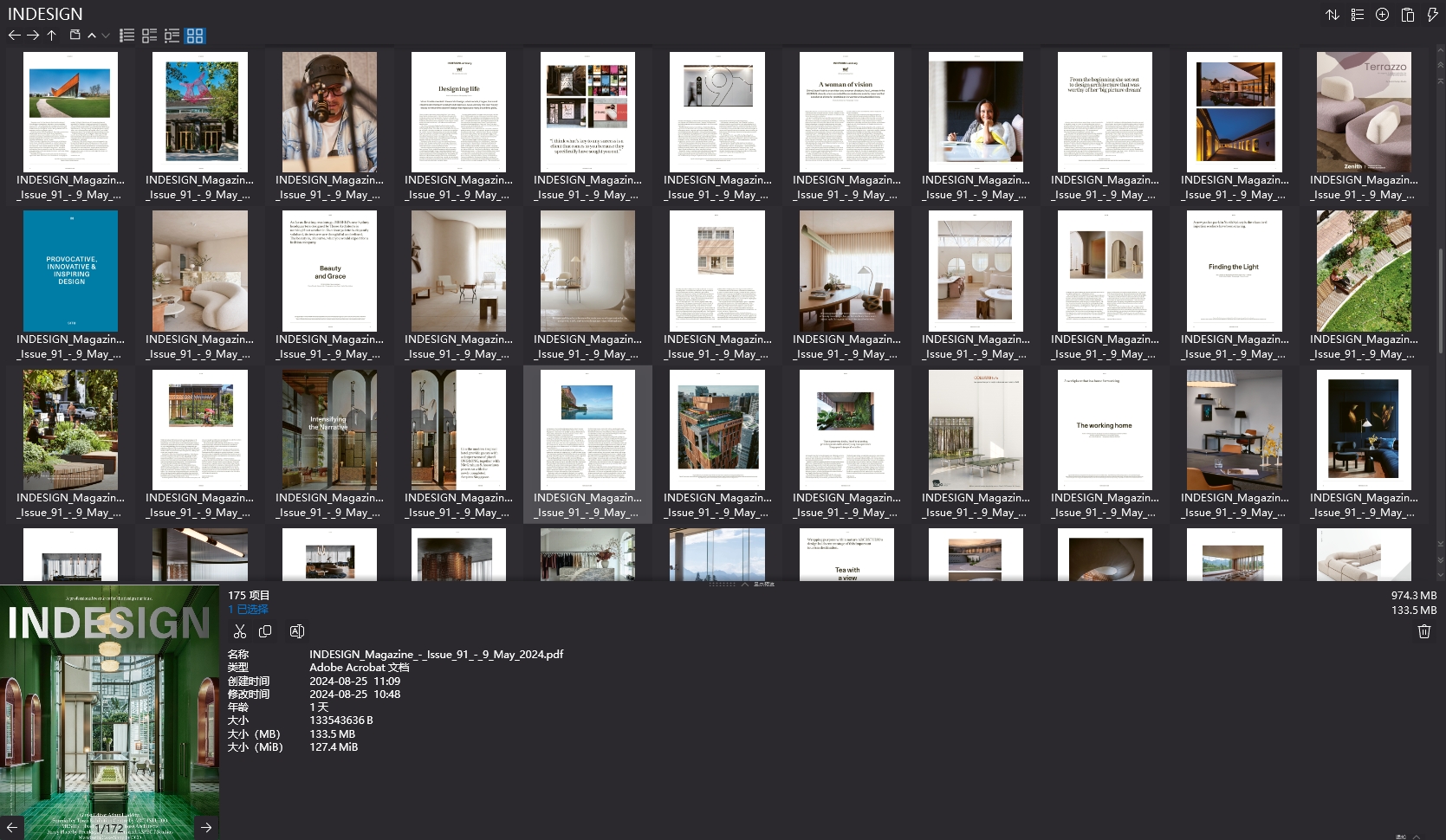Click the creation time 2024-08-25 11:09
1446x840 pixels.
pyautogui.click(x=354, y=682)
